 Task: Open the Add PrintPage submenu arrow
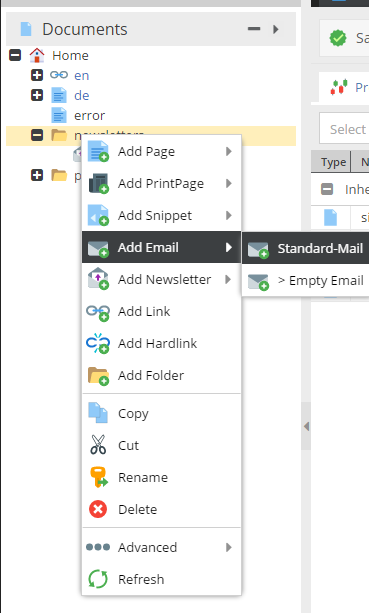click(229, 183)
